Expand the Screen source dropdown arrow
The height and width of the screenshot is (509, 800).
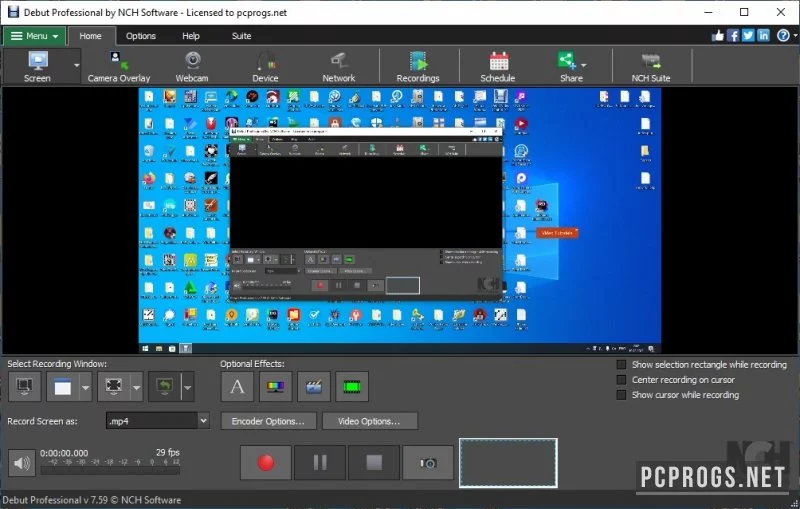(77, 65)
